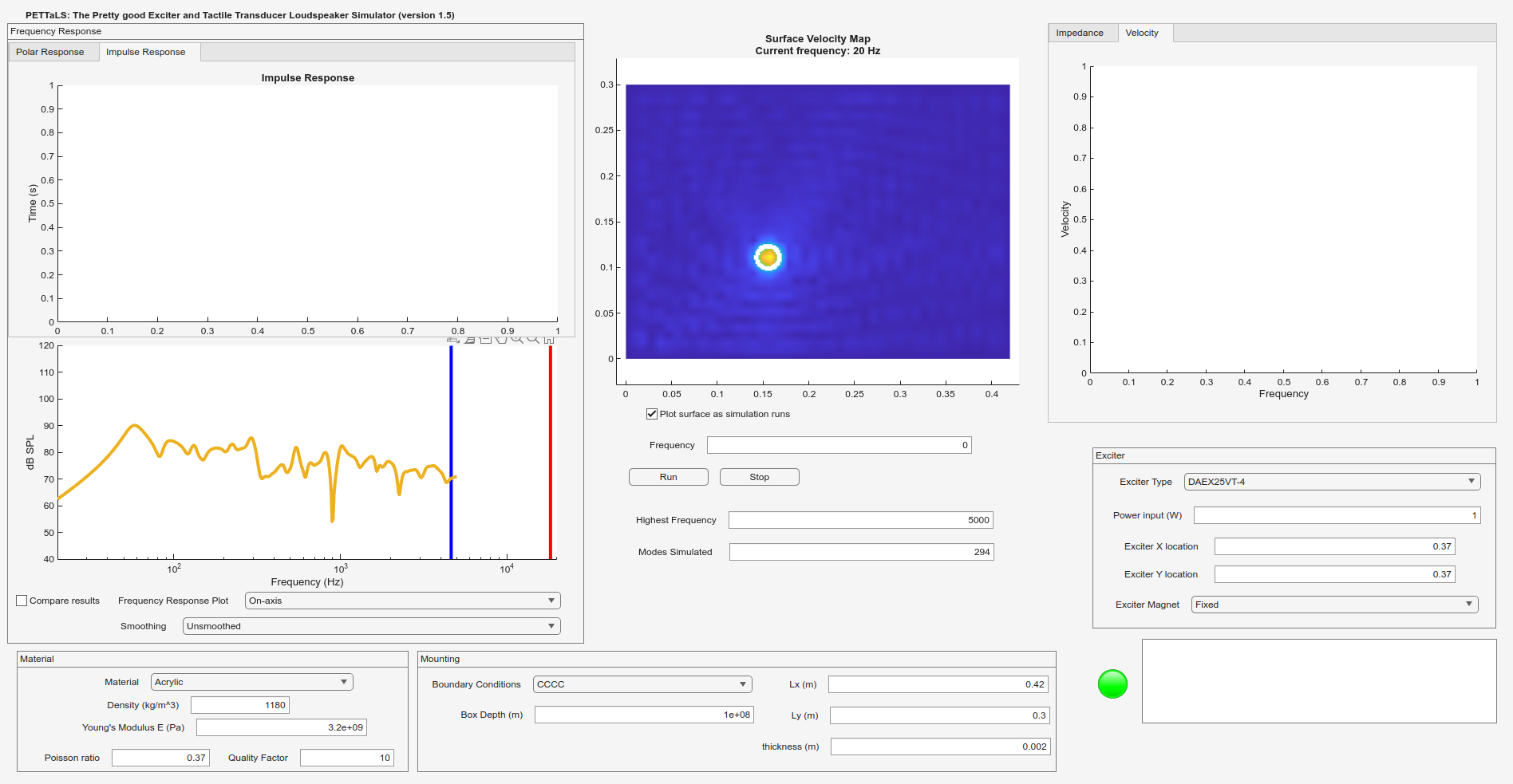Edit the Young's Modulus E field
The height and width of the screenshot is (784, 1513).
(282, 727)
